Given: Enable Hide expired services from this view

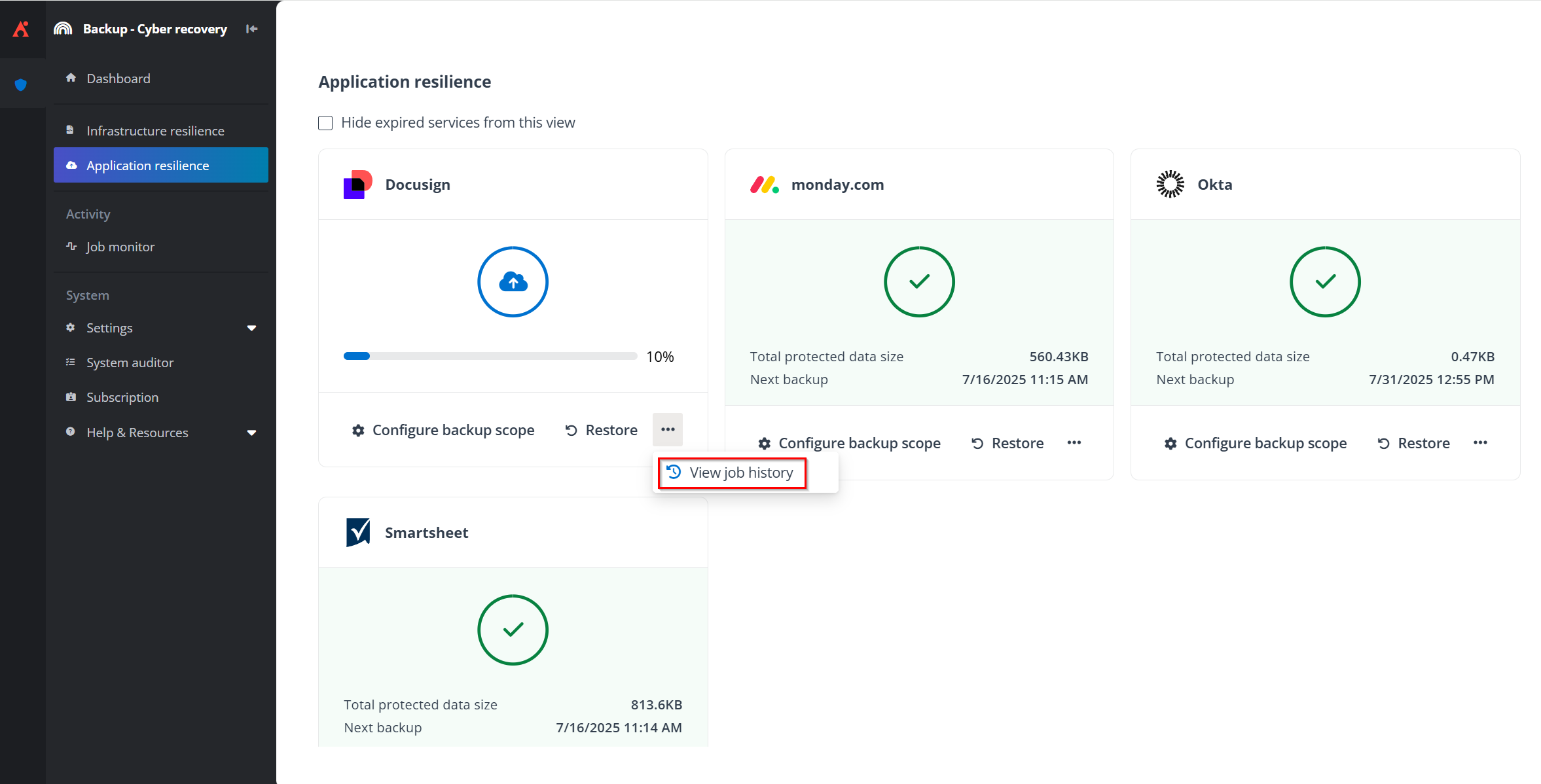Looking at the screenshot, I should click(x=325, y=122).
